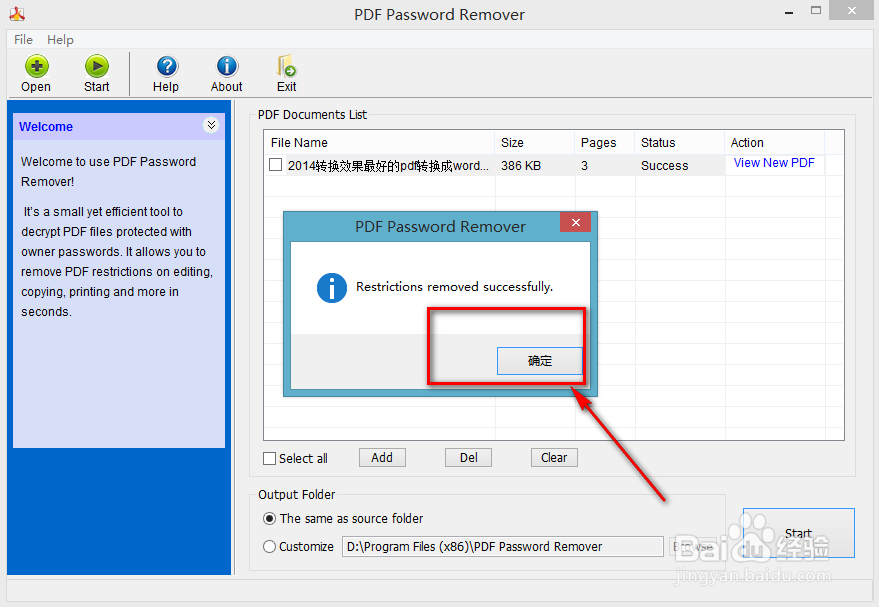This screenshot has height=607, width=879.
Task: Click the '386 KB' size cell
Action: (x=521, y=166)
